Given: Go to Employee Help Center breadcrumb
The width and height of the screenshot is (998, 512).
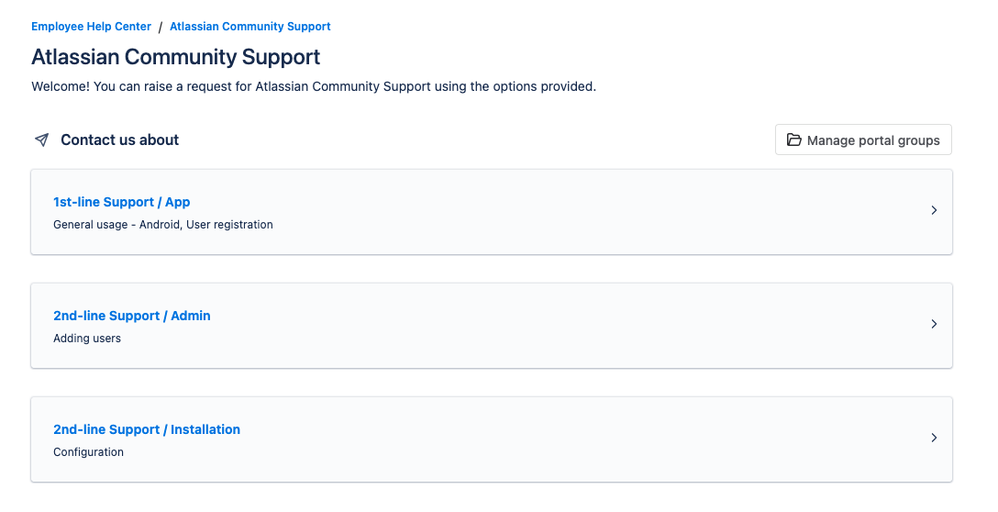Looking at the screenshot, I should pyautogui.click(x=91, y=27).
